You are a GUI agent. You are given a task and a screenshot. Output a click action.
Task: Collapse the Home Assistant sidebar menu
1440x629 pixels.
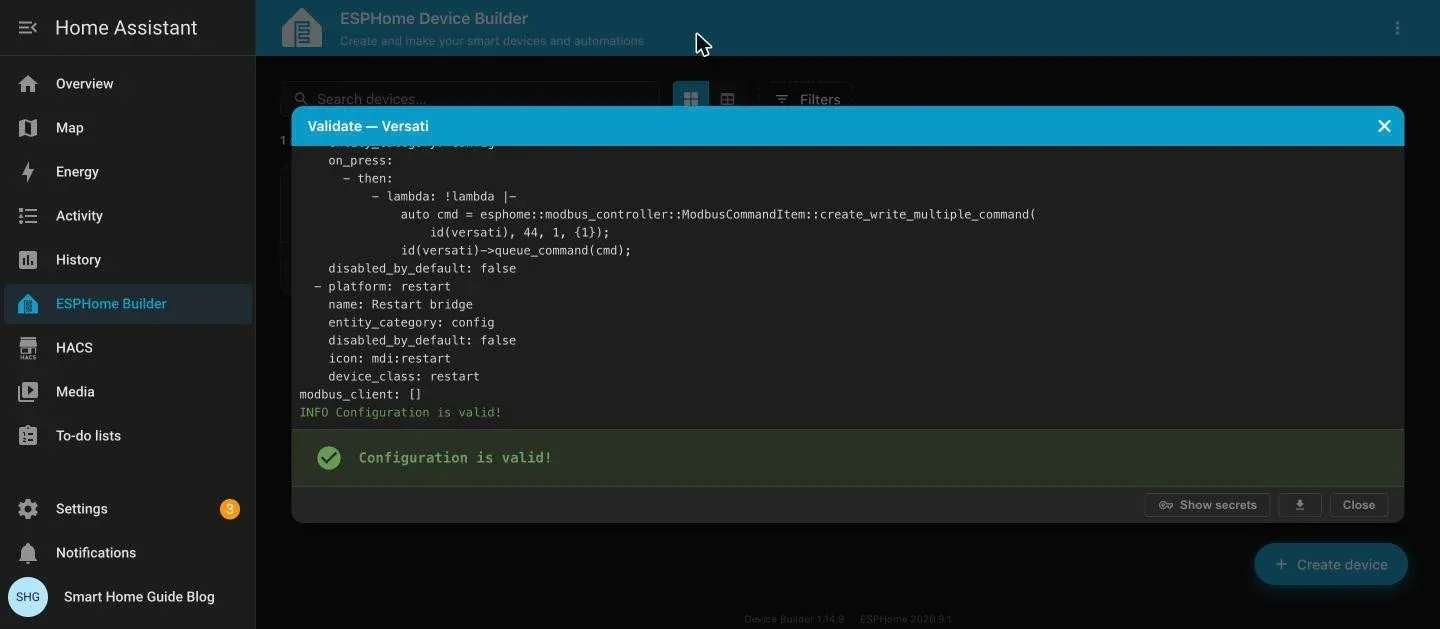click(x=28, y=28)
